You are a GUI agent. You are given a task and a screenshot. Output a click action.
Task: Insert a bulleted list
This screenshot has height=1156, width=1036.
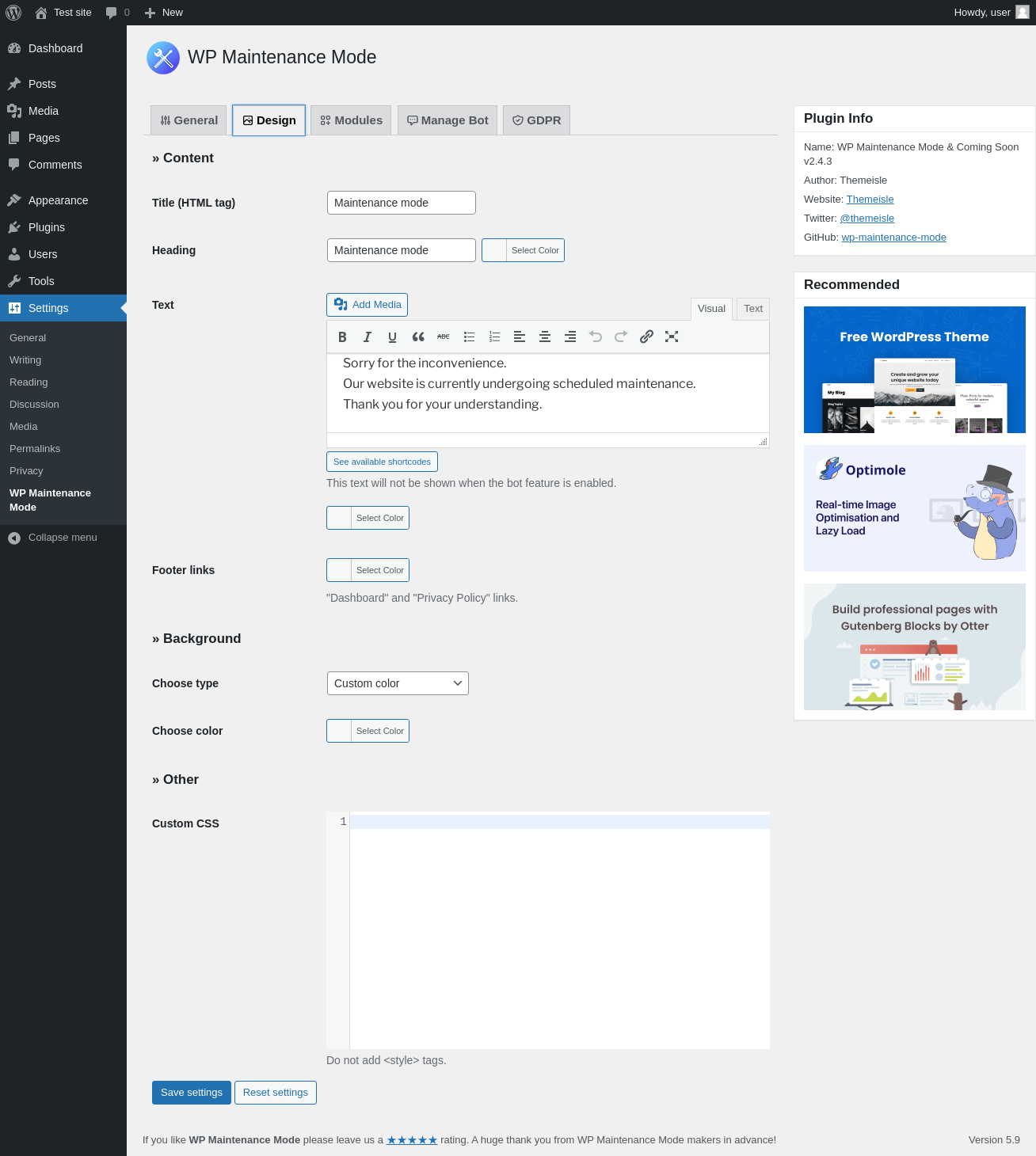pyautogui.click(x=469, y=337)
